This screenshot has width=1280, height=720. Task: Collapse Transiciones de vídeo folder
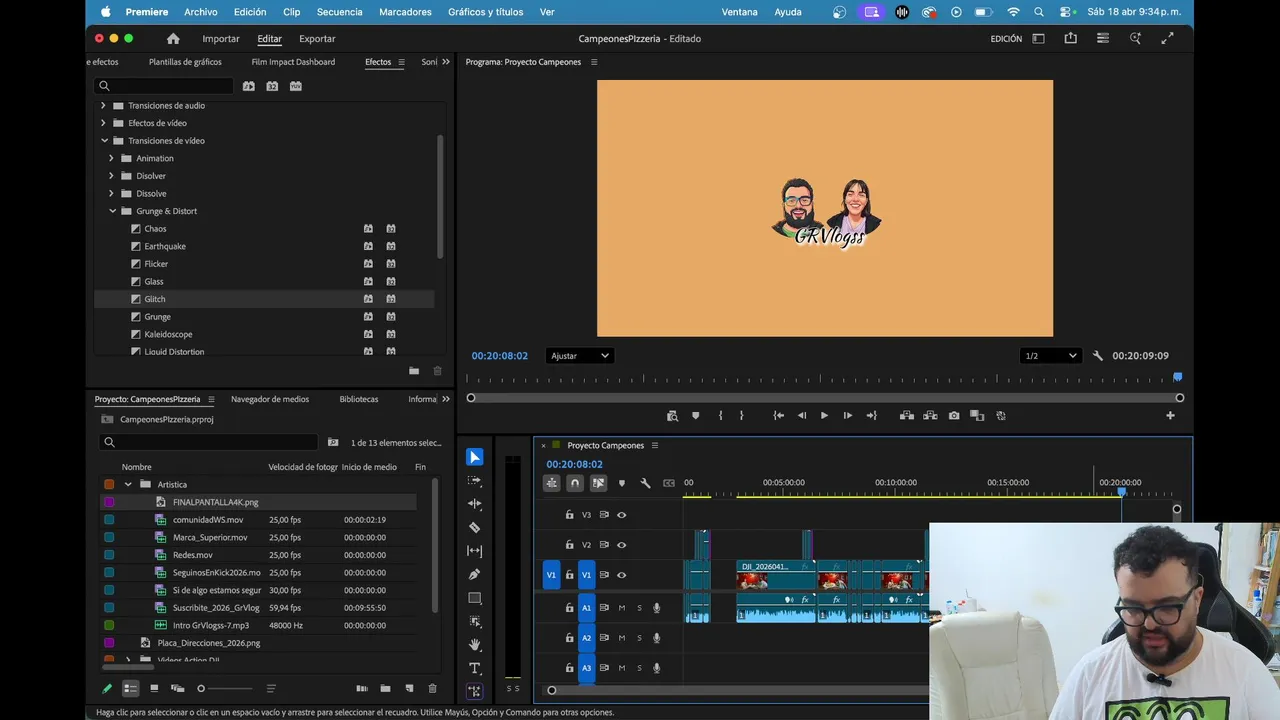click(x=103, y=141)
